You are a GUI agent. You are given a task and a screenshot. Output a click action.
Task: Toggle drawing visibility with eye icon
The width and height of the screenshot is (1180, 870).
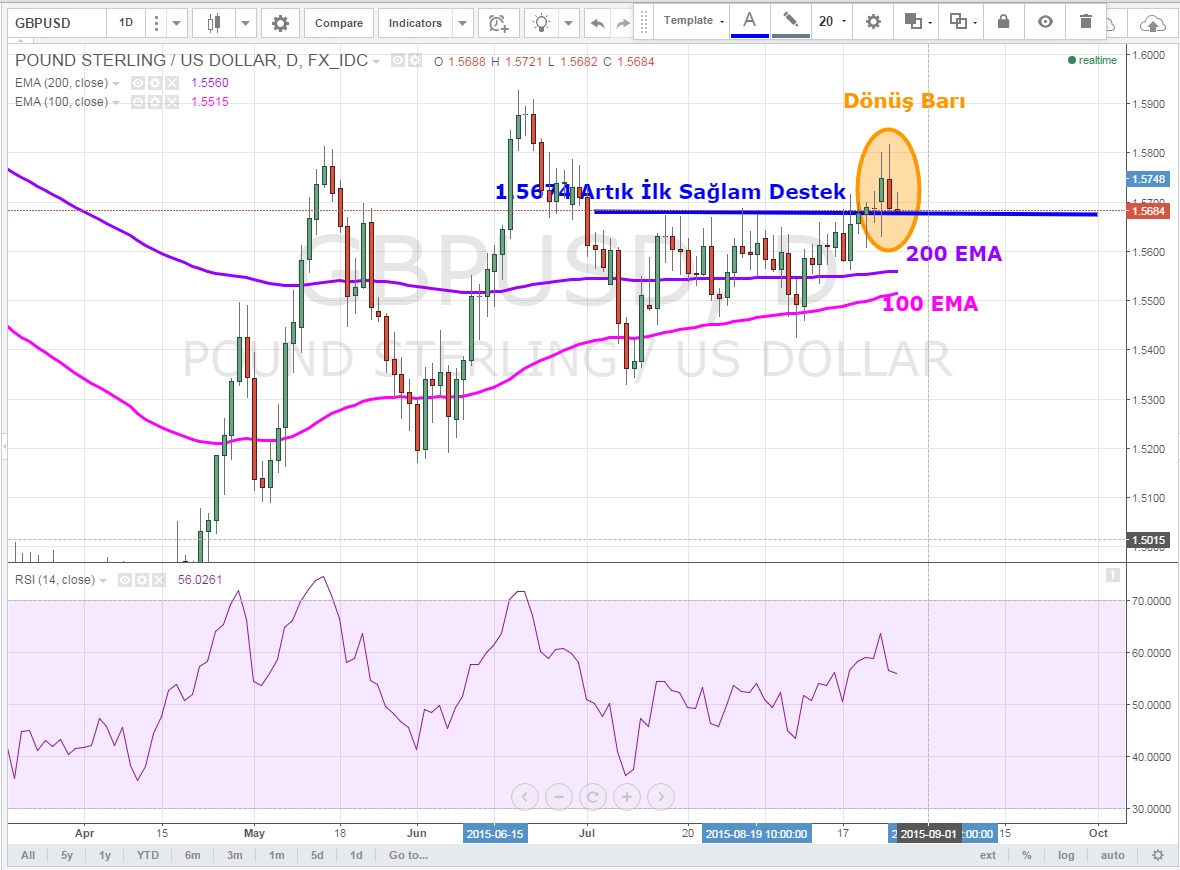coord(1045,21)
